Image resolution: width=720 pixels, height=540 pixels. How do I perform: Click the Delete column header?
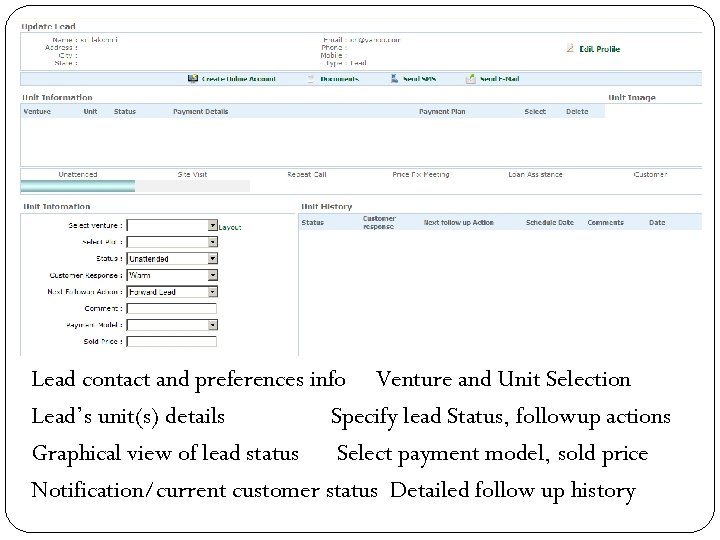[577, 112]
